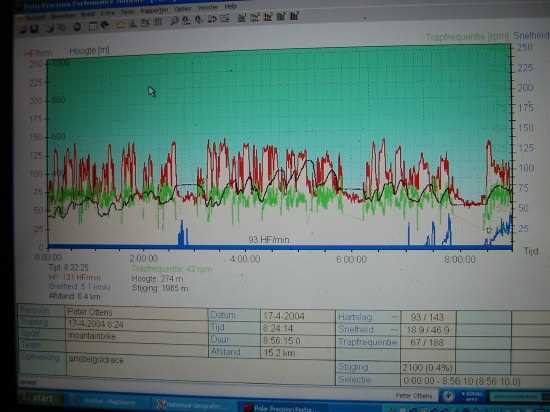Click the first chart icon in rightmost toolbar group
The image size is (550, 412).
tap(242, 18)
